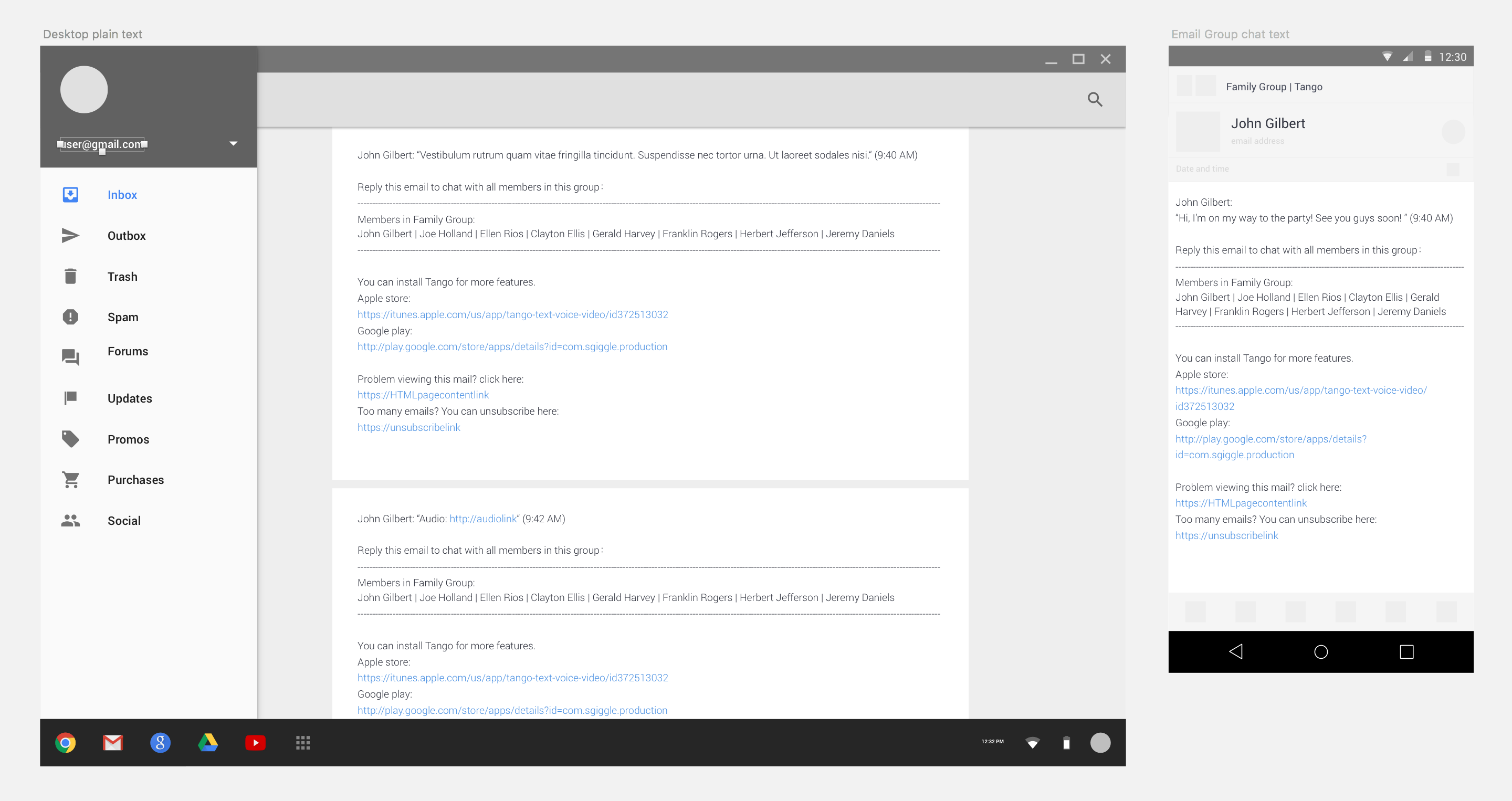
Task: Click the Inbox download icon
Action: pyautogui.click(x=70, y=195)
